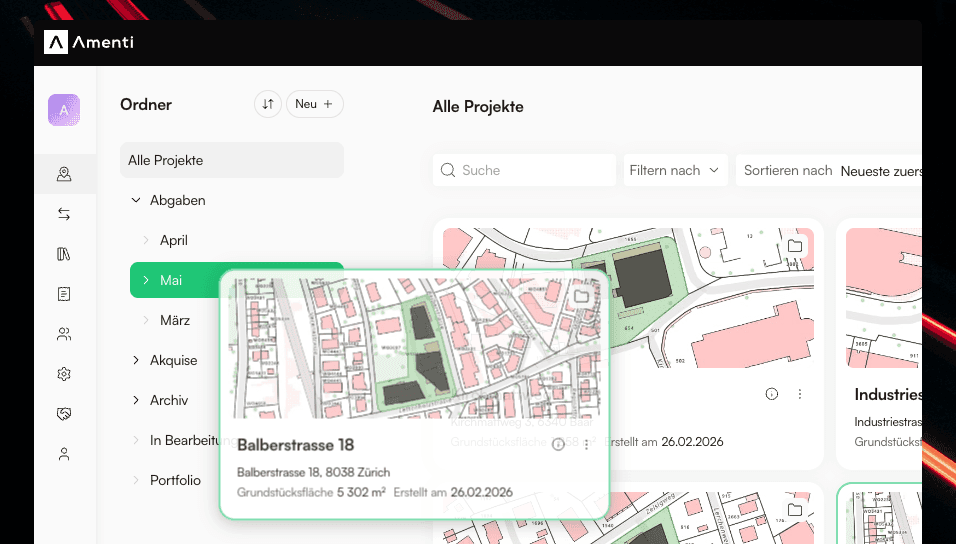The height and width of the screenshot is (544, 956).
Task: Click address Balberstrasse 18, 8038 Zürich
Action: [x=313, y=472]
